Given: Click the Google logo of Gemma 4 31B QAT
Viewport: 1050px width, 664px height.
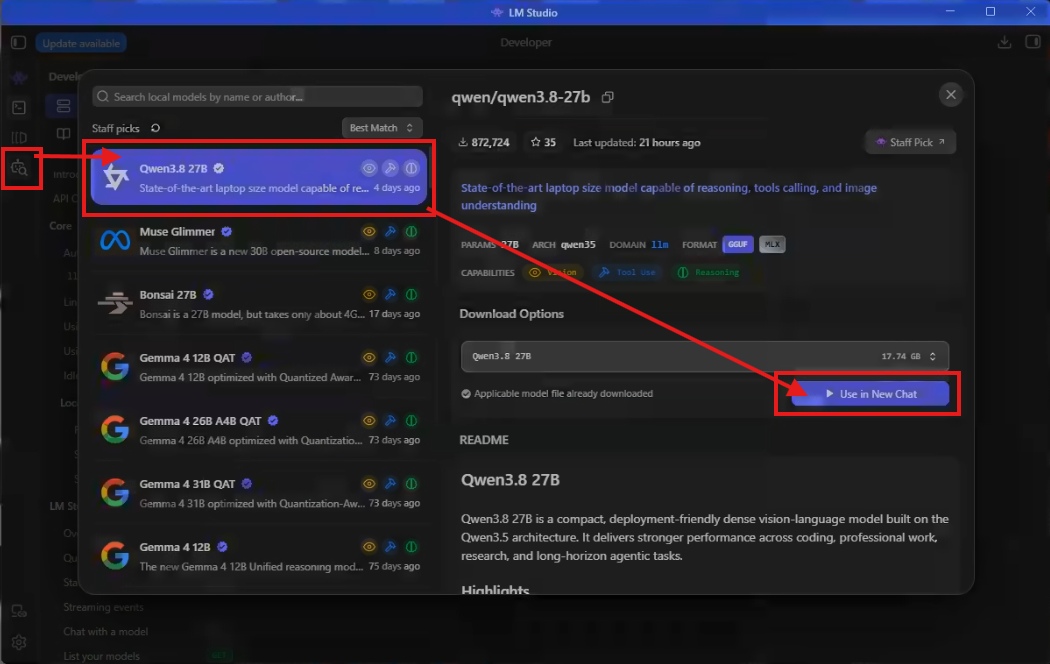Looking at the screenshot, I should 115,493.
